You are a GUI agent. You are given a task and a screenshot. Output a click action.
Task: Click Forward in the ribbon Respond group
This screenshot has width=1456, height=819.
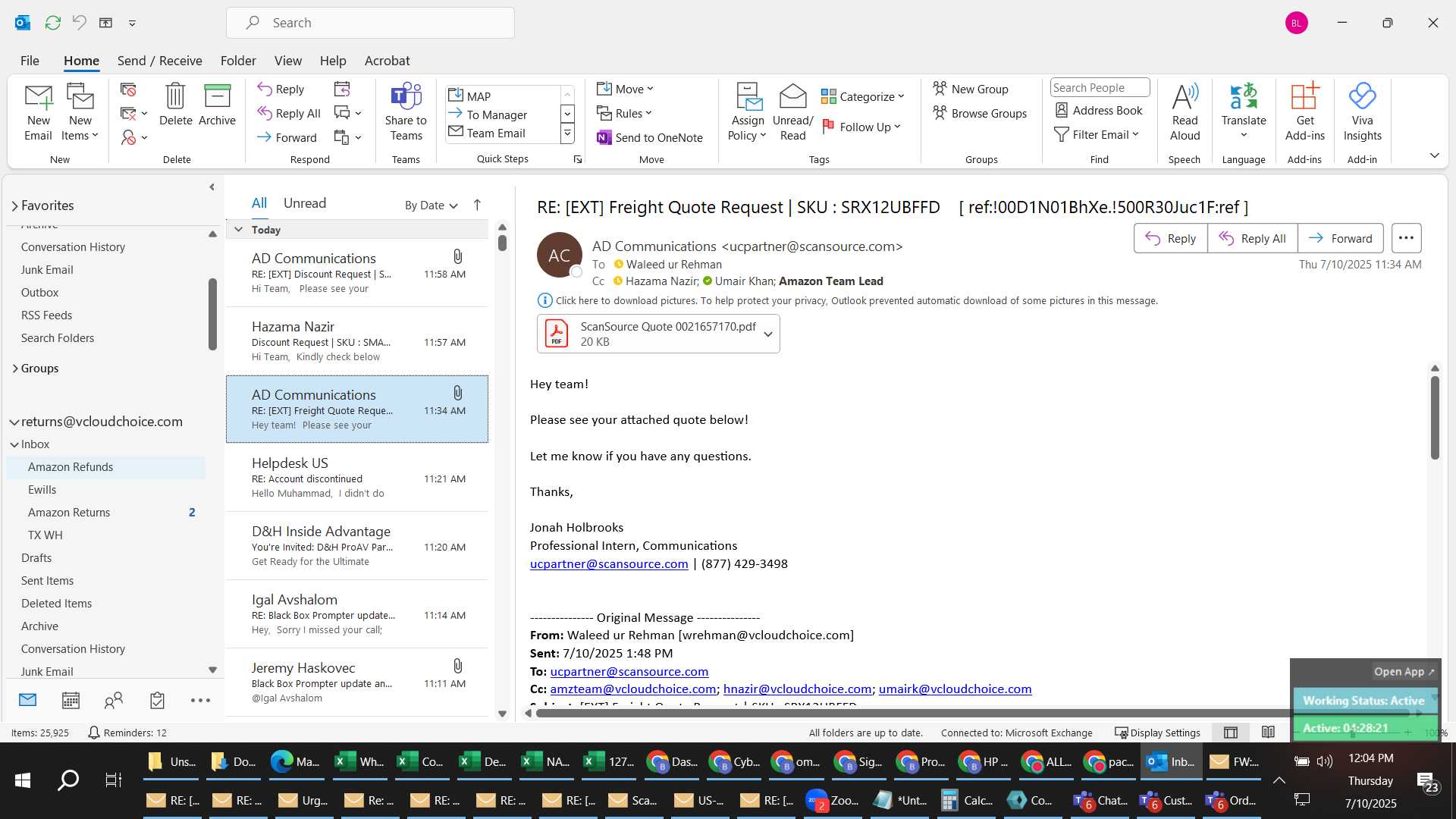[287, 137]
